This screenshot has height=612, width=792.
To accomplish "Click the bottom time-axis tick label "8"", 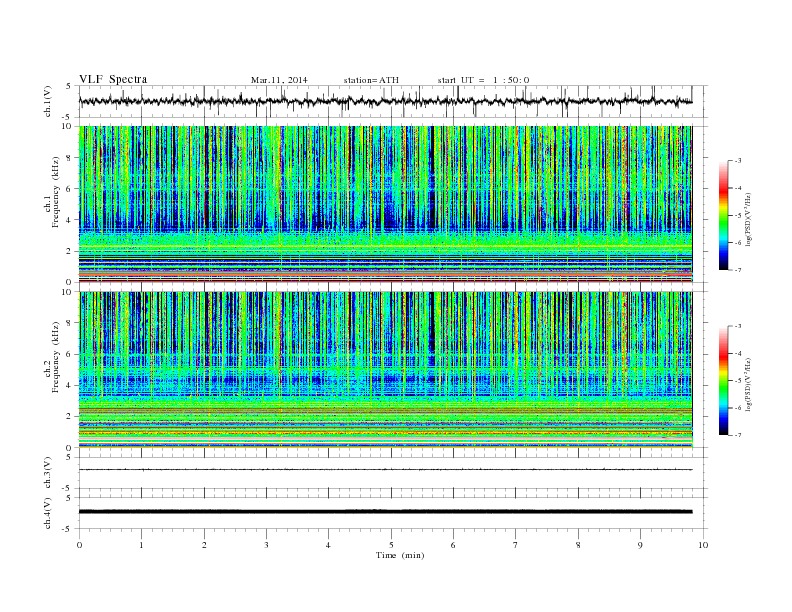I will tap(578, 545).
